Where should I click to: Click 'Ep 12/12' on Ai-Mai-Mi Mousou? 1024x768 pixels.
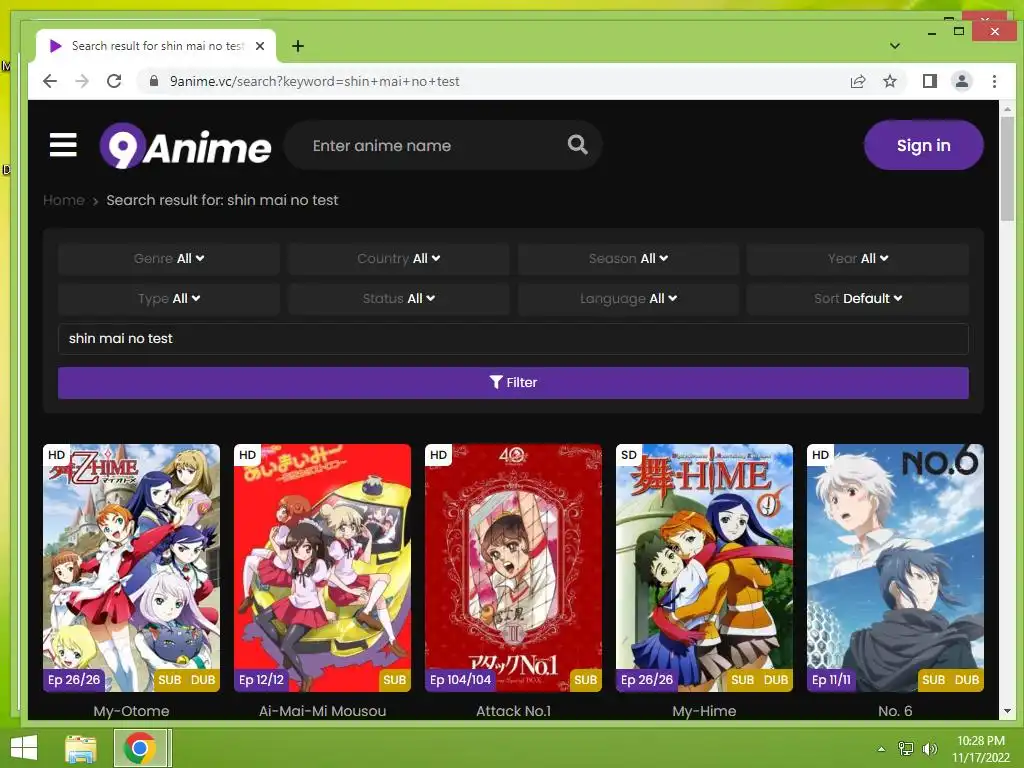pos(261,680)
